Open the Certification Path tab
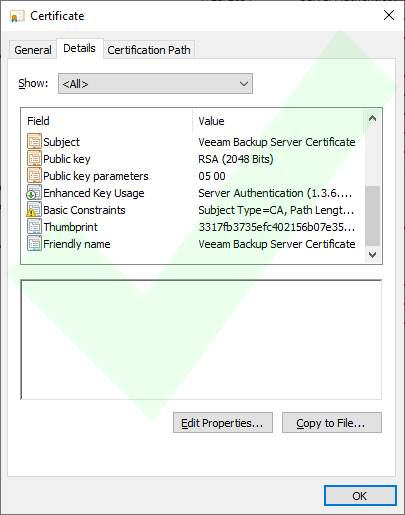 tap(149, 50)
